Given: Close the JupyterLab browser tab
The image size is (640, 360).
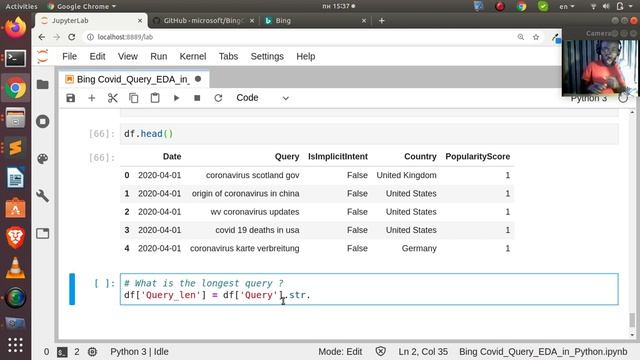Looking at the screenshot, I should tap(140, 20).
